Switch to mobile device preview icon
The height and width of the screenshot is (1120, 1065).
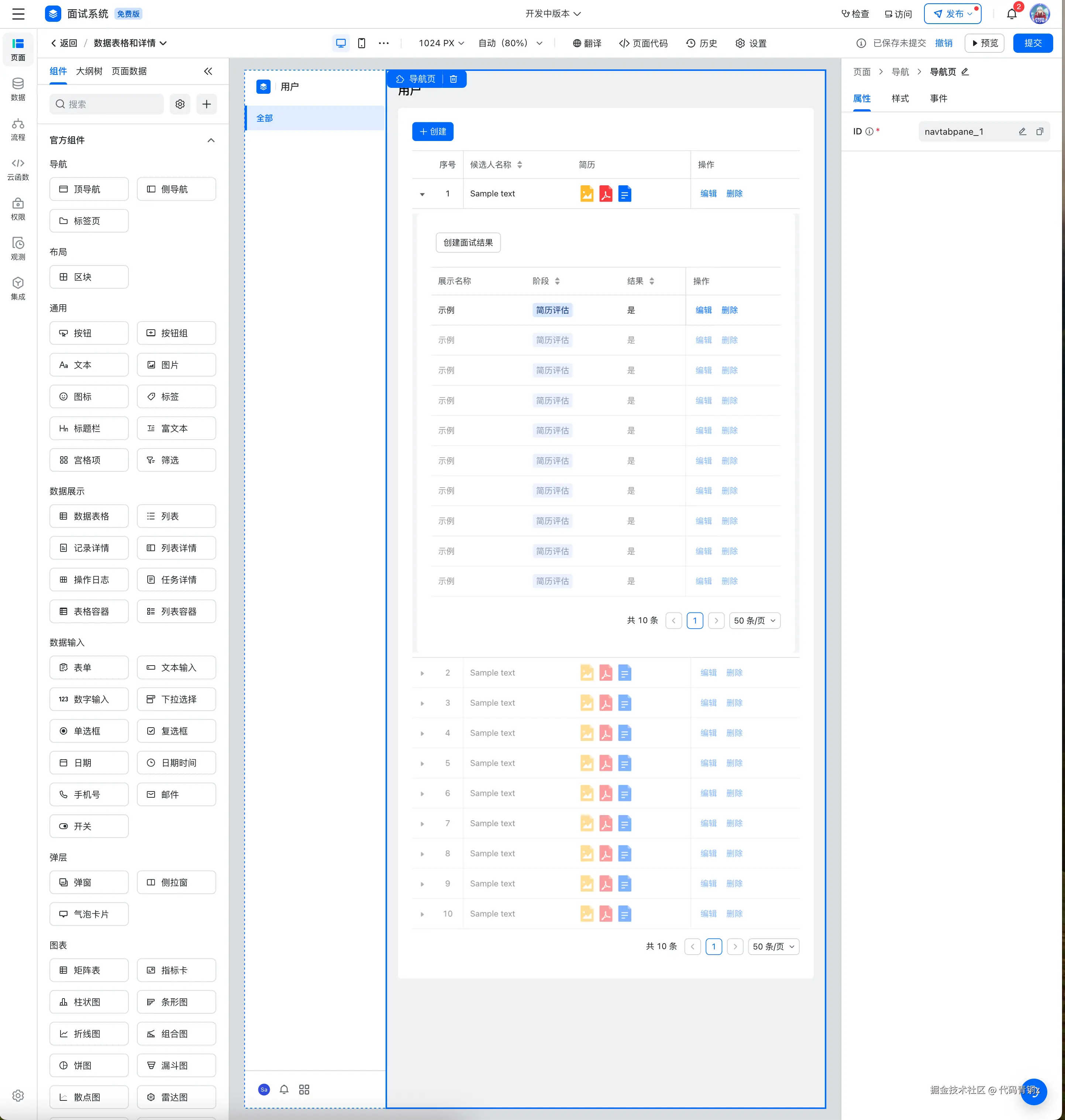(362, 43)
